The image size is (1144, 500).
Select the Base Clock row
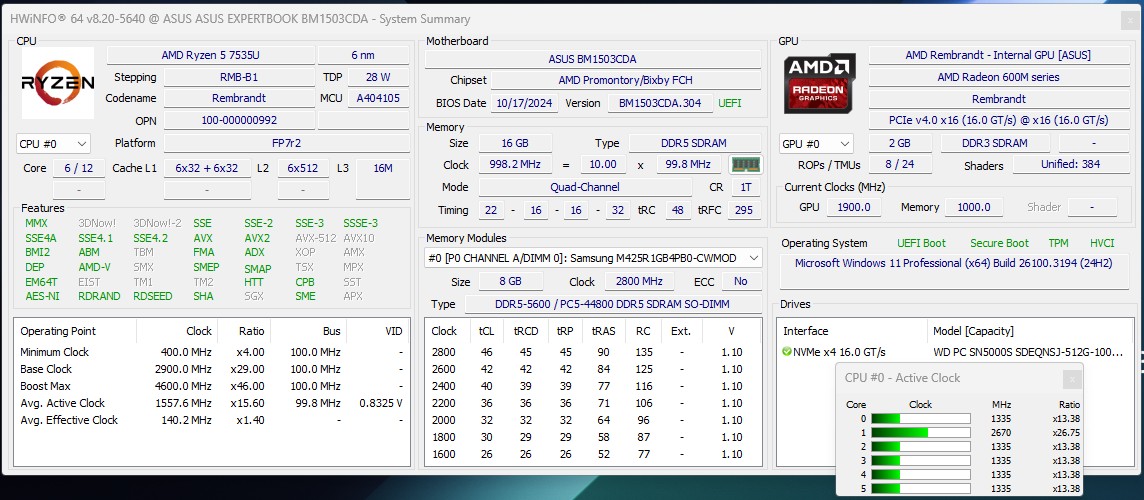pyautogui.click(x=212, y=369)
